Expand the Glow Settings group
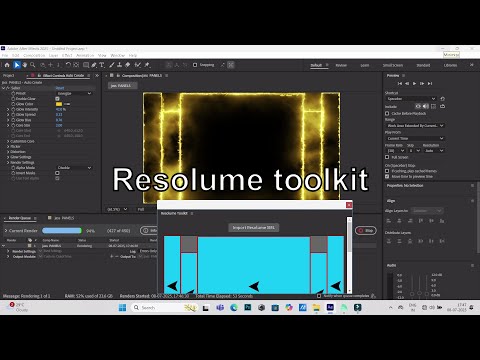This screenshot has height=360, width=480. tap(8, 157)
